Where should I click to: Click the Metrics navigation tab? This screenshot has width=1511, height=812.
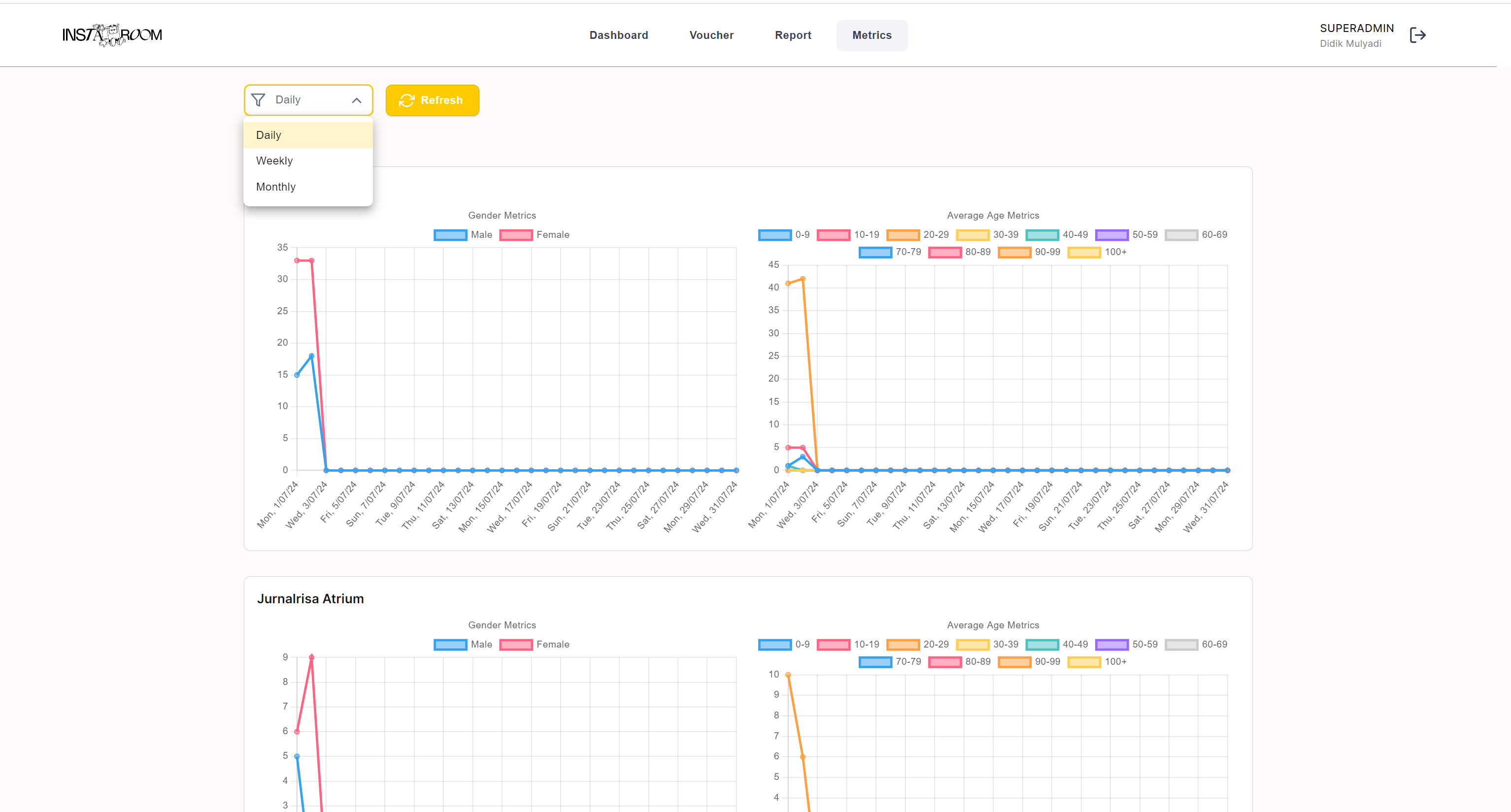click(871, 35)
